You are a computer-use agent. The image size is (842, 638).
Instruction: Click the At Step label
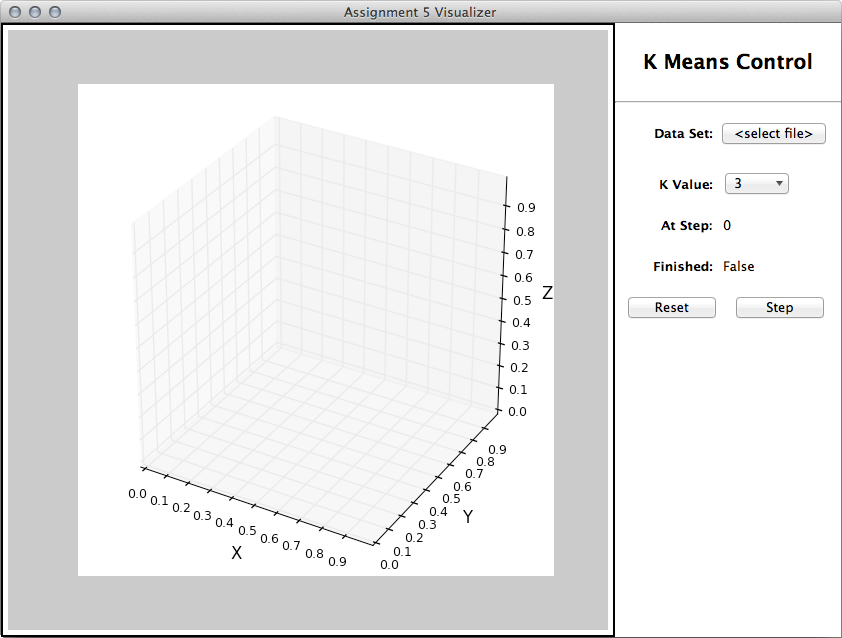686,226
